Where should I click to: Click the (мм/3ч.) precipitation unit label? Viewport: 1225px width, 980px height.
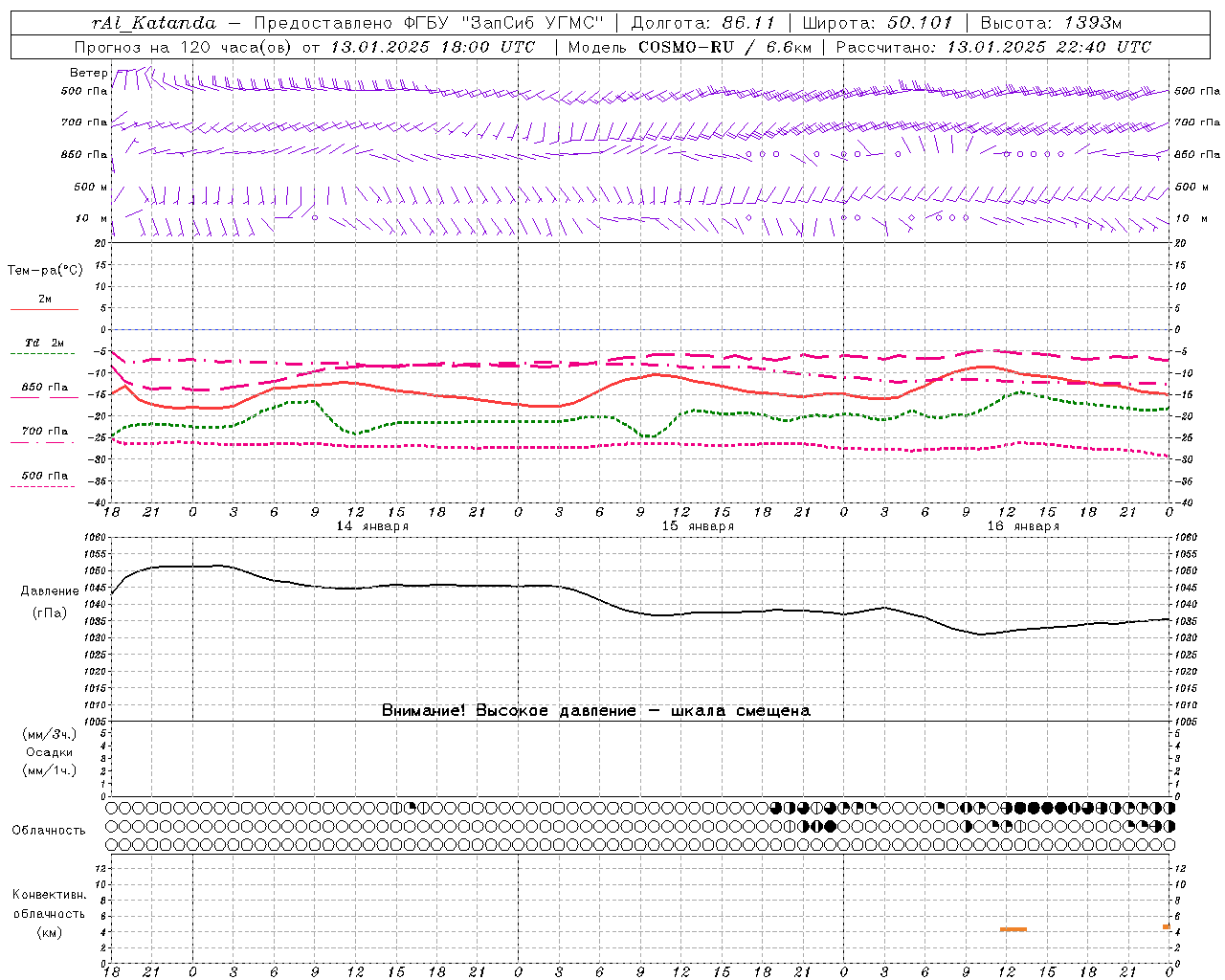click(x=50, y=735)
